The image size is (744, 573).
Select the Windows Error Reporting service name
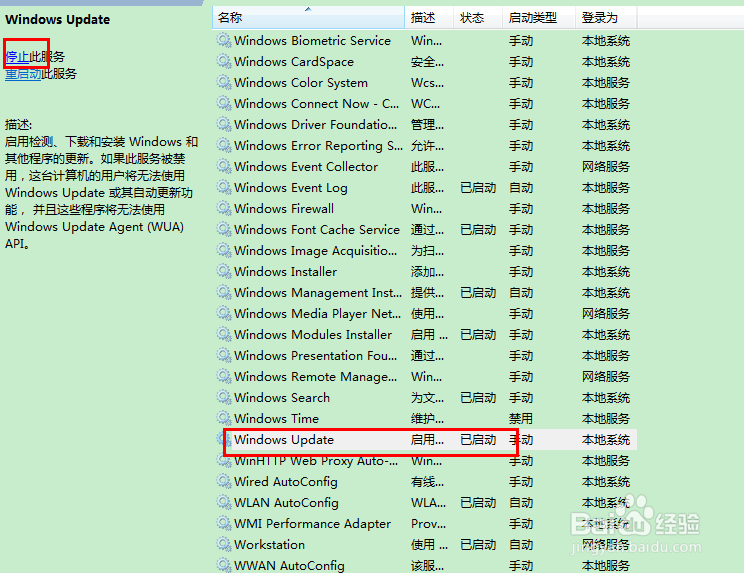(318, 146)
